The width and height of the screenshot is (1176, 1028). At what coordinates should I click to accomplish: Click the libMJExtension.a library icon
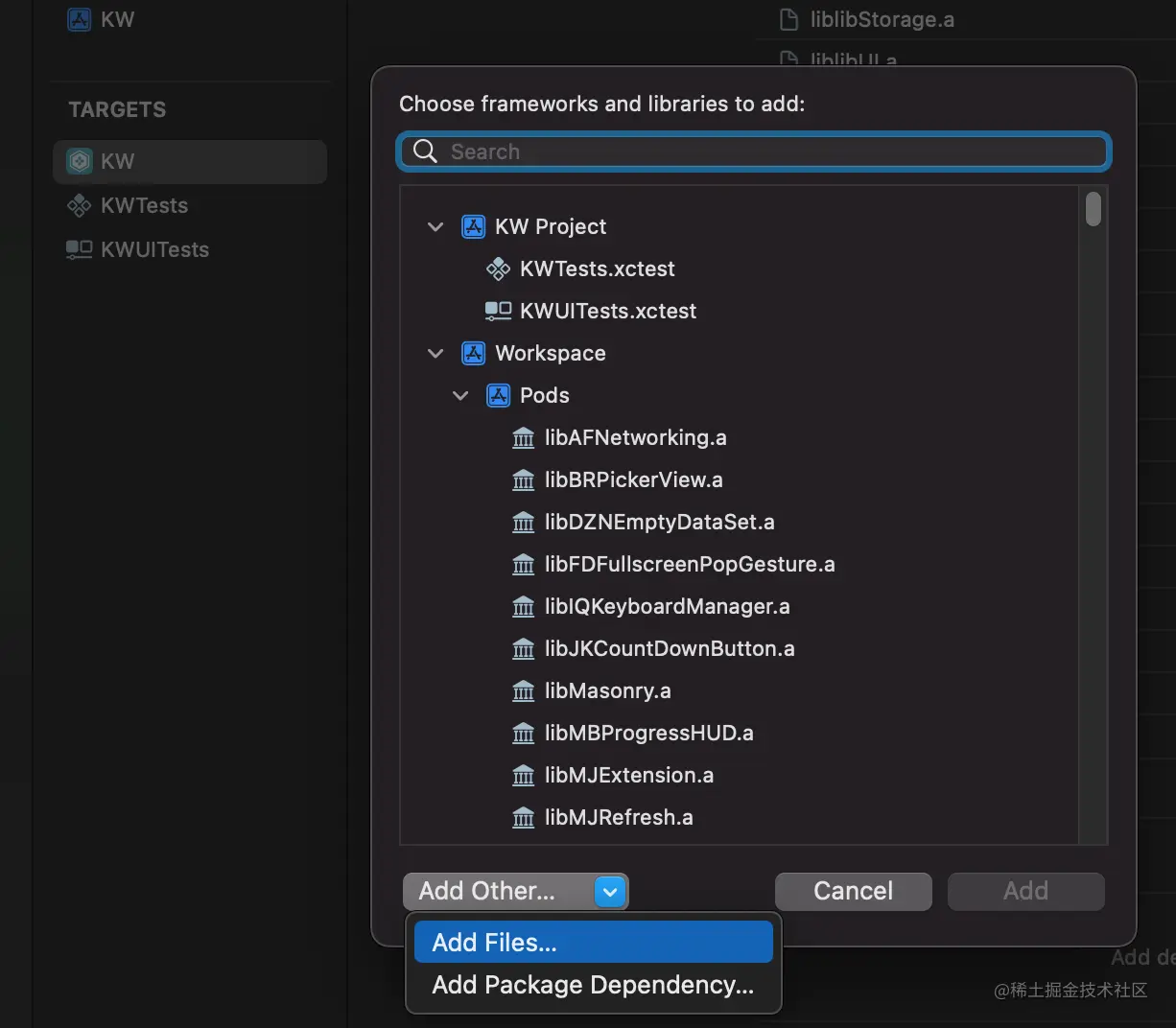pyautogui.click(x=524, y=776)
